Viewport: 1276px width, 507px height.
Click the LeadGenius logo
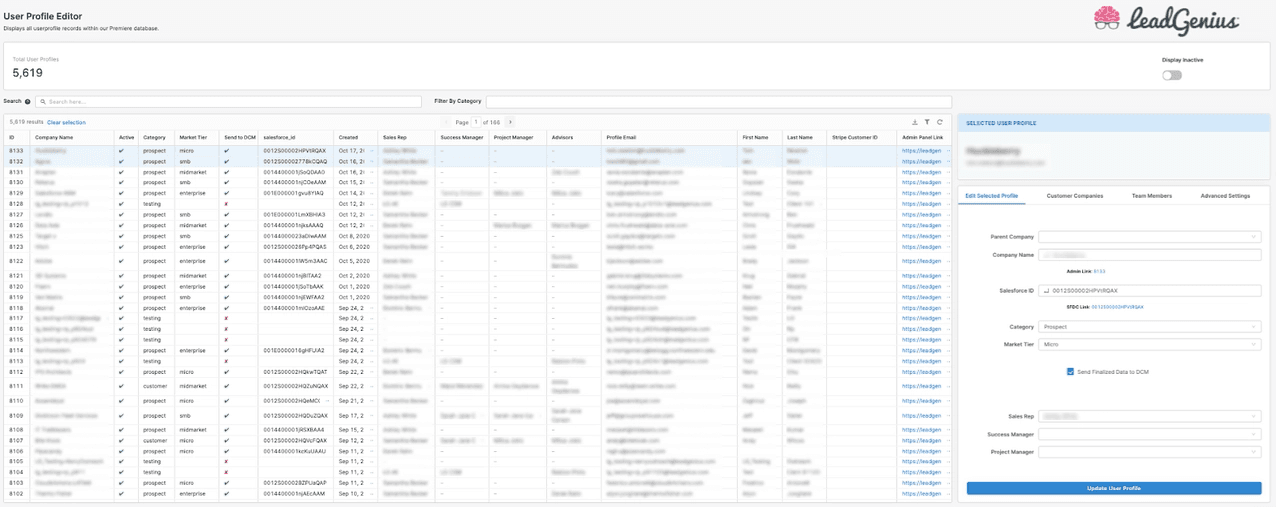point(1166,20)
